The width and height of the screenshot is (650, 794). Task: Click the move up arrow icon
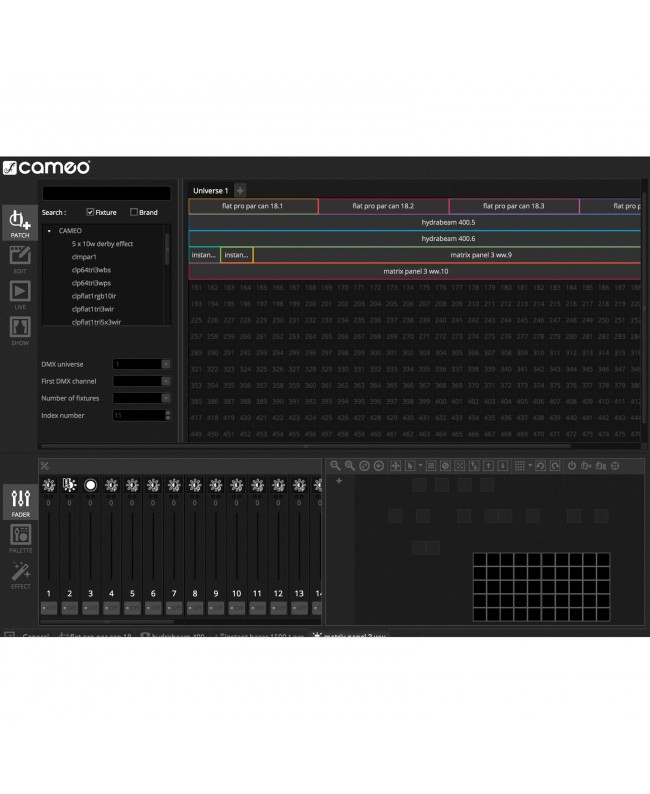click(488, 466)
